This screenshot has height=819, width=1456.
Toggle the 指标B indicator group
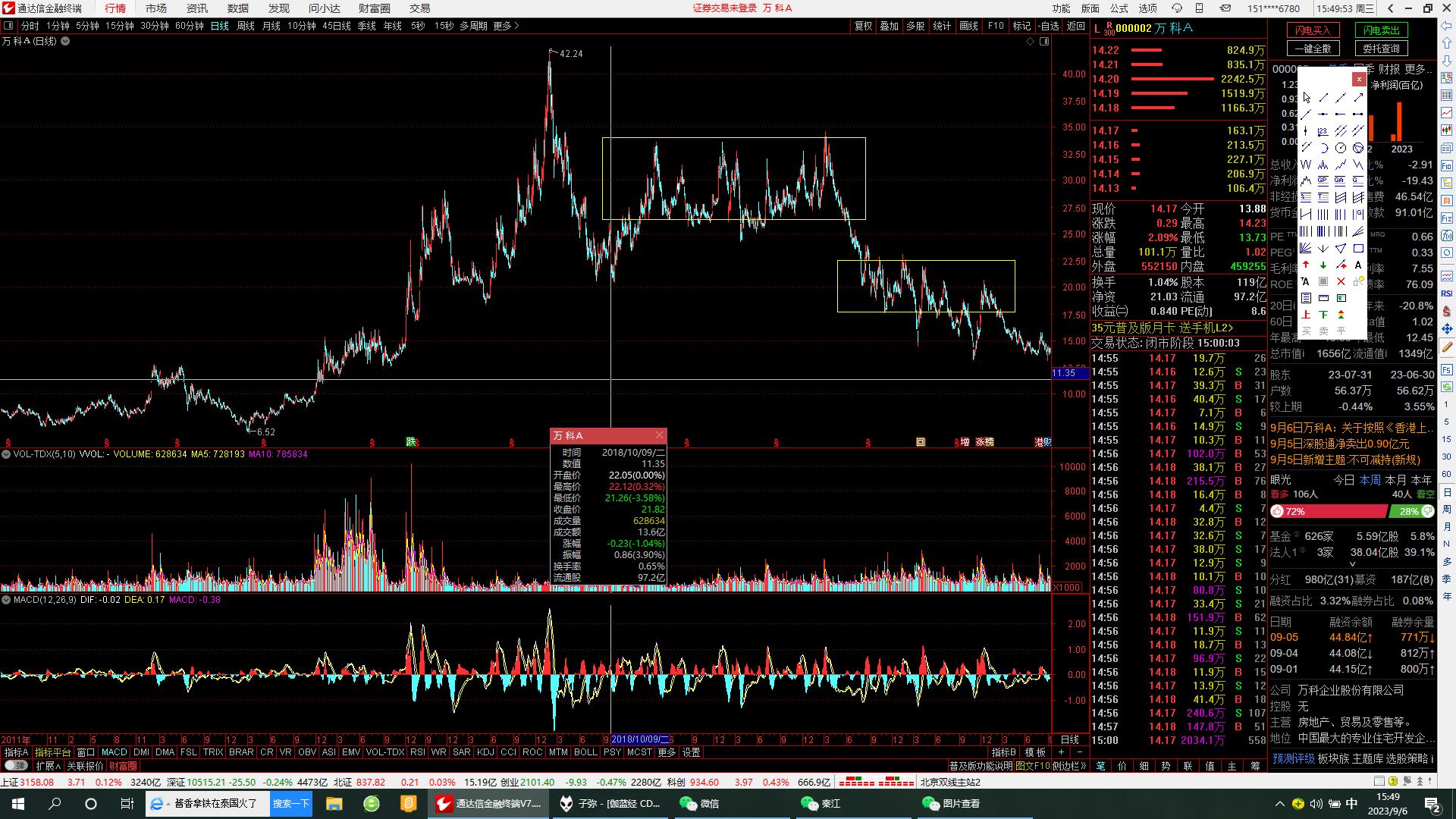click(1003, 752)
